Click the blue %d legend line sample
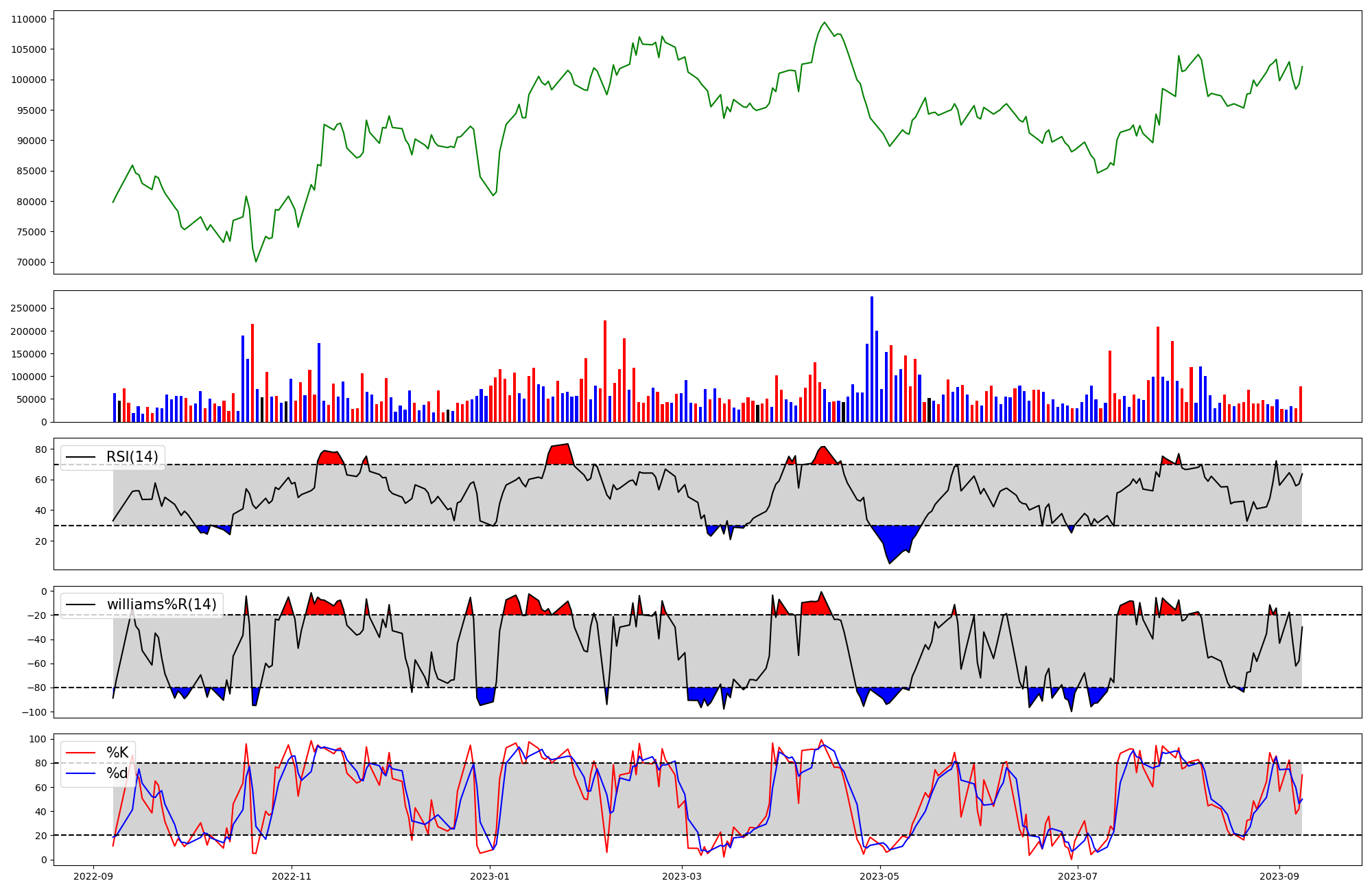The width and height of the screenshot is (1372, 892). (80, 773)
